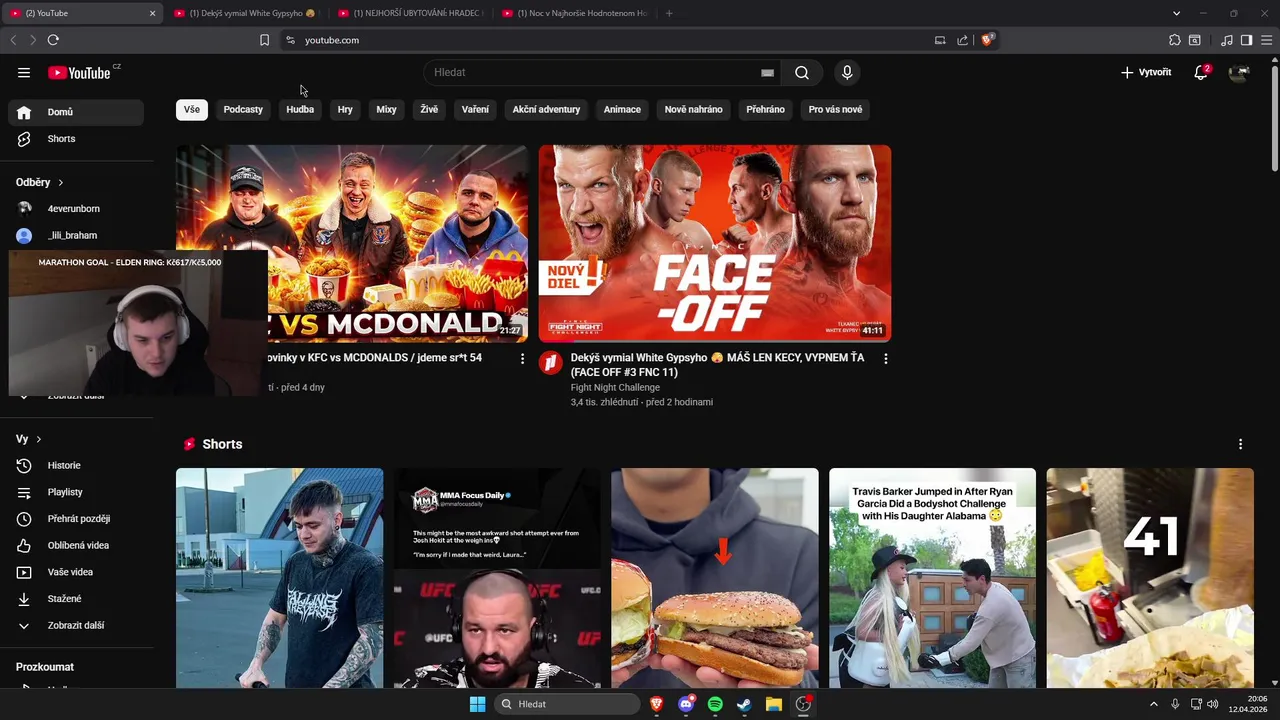
Task: Go to Domů in the sidebar
Action: [76, 112]
